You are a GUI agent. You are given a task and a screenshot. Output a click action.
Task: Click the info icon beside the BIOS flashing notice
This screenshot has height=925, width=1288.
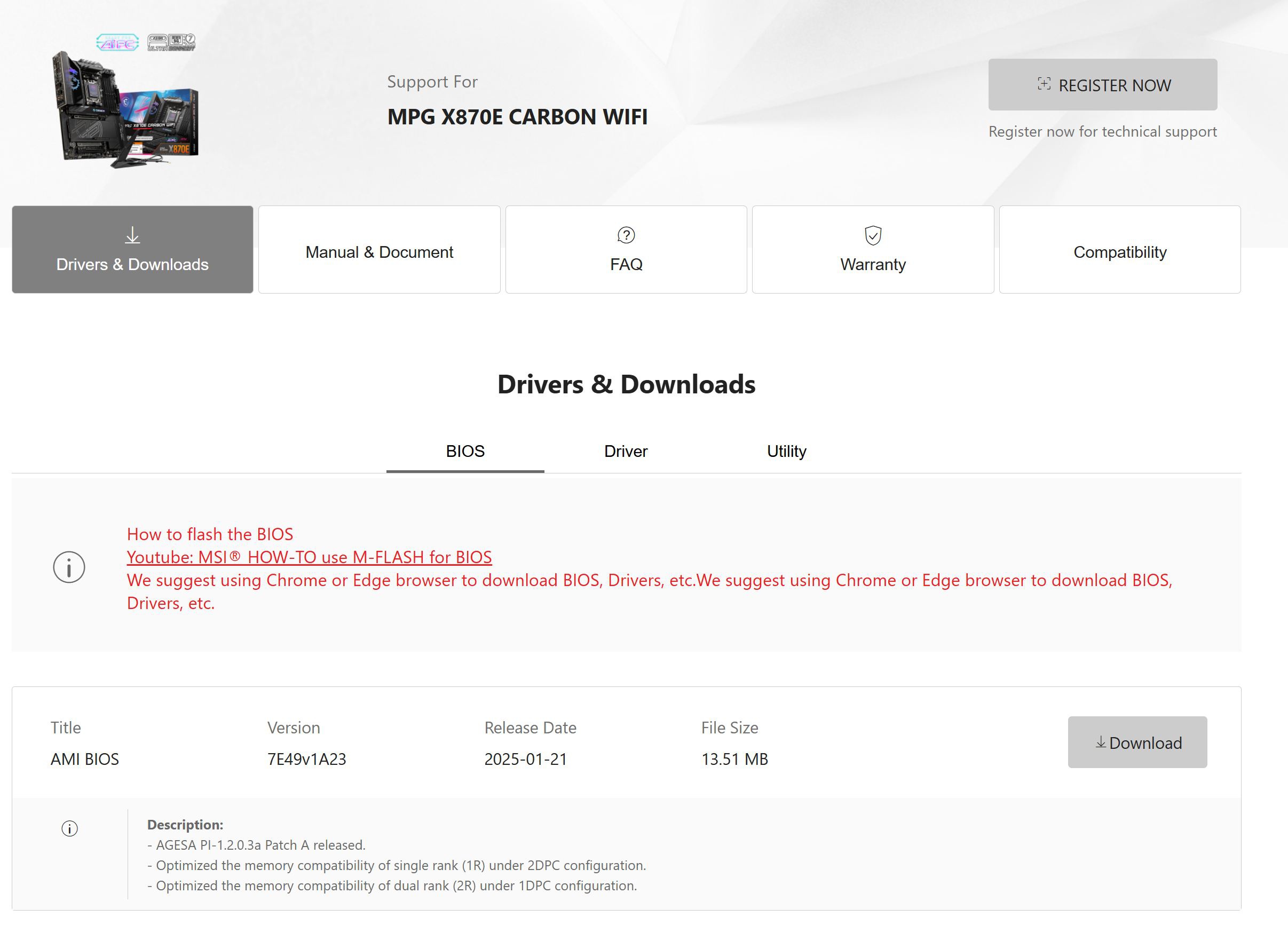[x=69, y=566]
